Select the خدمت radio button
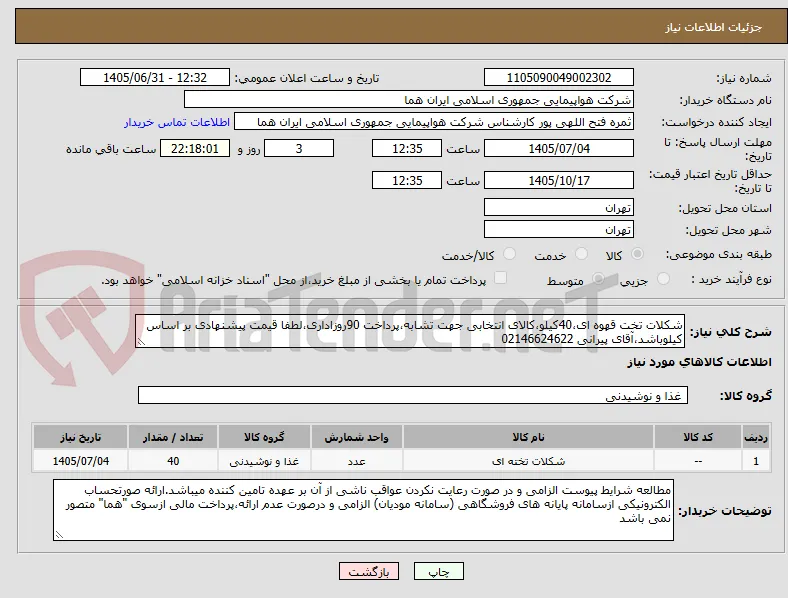788x598 pixels. (x=581, y=254)
